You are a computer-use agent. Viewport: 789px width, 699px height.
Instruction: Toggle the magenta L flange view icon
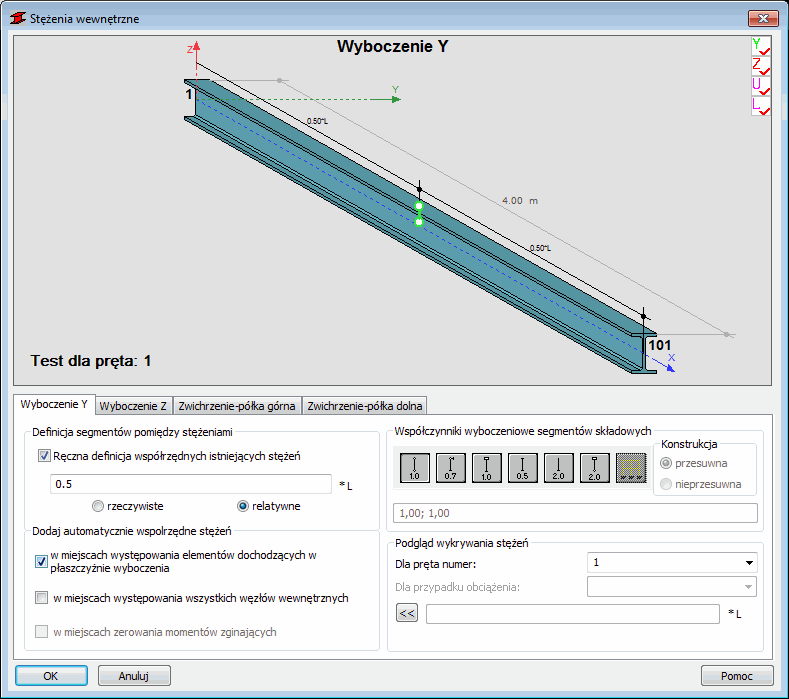[x=761, y=105]
